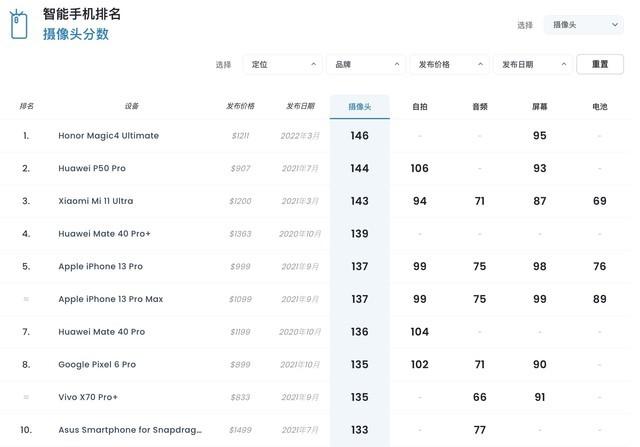Open Asus Smartphone for Snapdragon link
This screenshot has width=640, height=447.
130,430
